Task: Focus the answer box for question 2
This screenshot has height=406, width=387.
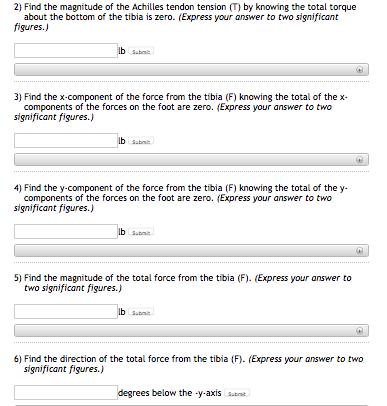Action: click(x=66, y=50)
